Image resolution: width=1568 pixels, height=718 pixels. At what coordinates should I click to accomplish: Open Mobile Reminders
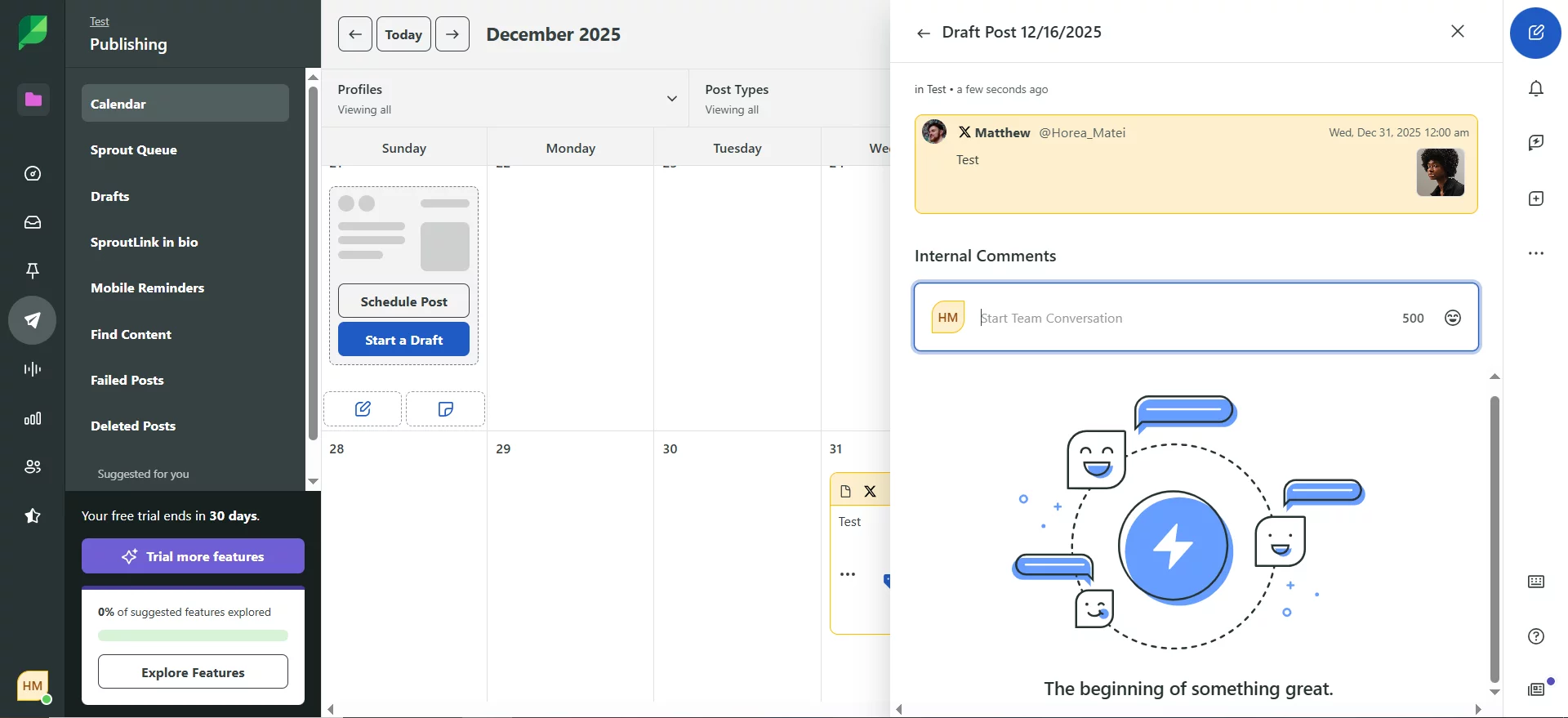(x=148, y=288)
